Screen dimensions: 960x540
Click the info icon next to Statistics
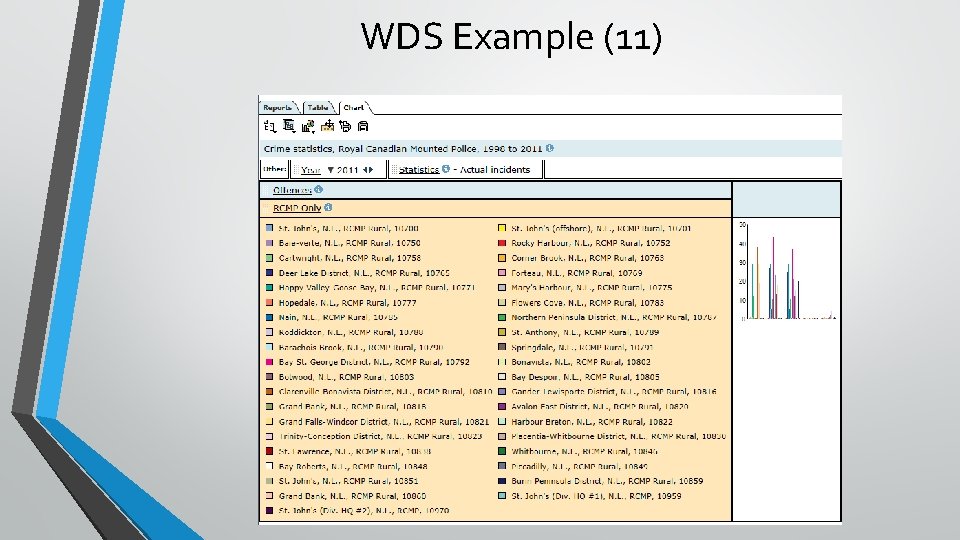pos(446,169)
